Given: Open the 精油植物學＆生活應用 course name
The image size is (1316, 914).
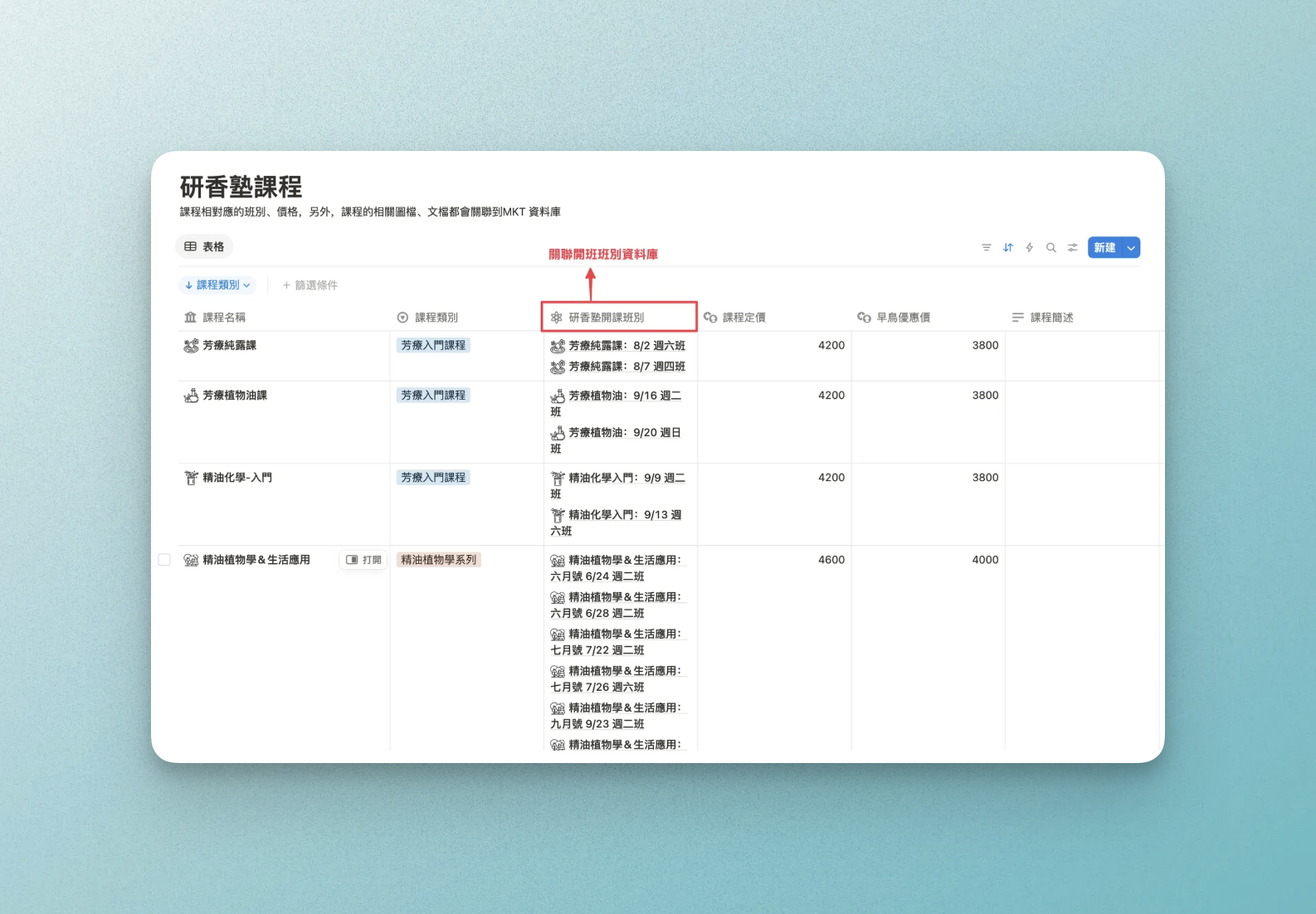Looking at the screenshot, I should 256,560.
